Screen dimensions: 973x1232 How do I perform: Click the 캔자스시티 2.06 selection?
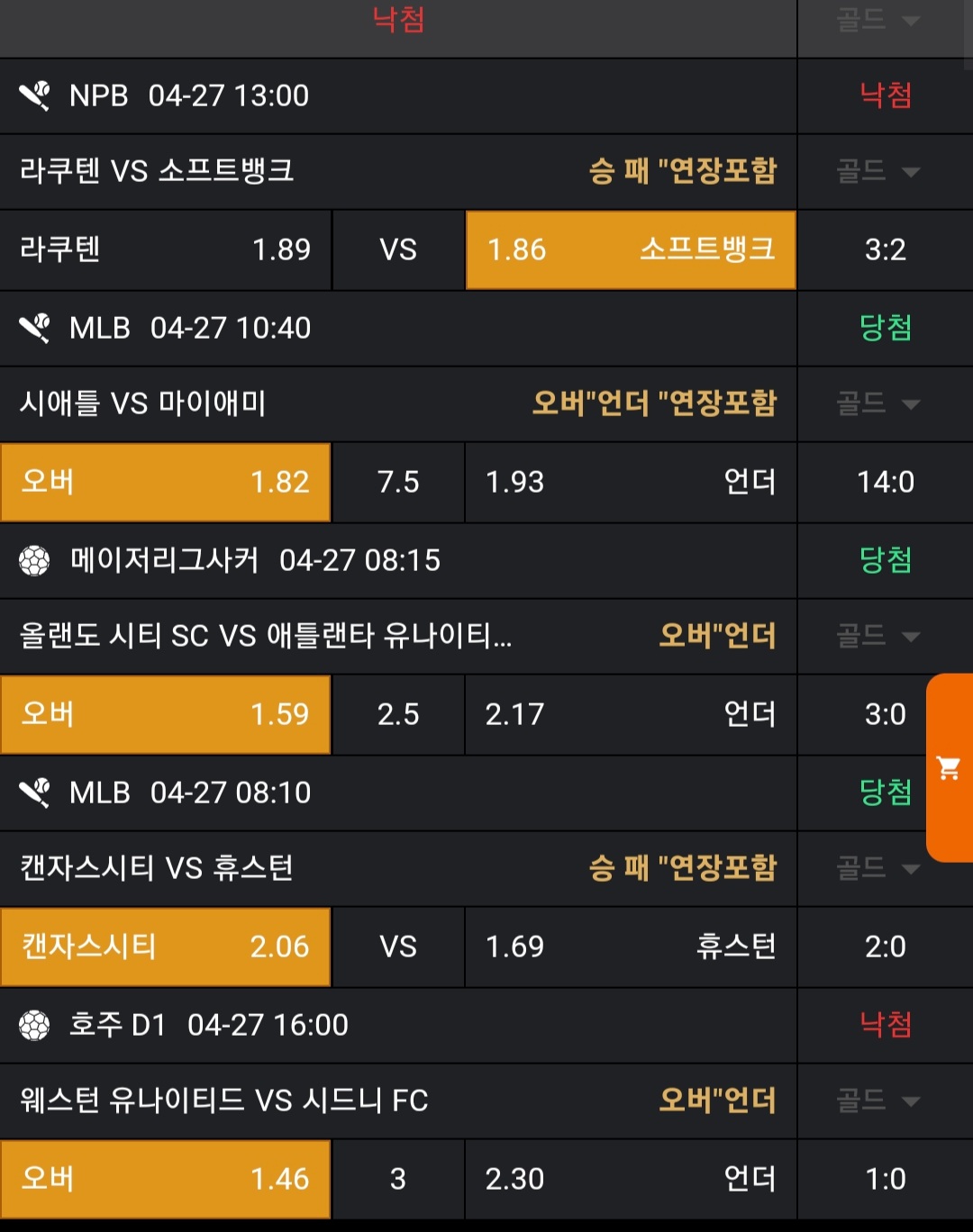[166, 947]
